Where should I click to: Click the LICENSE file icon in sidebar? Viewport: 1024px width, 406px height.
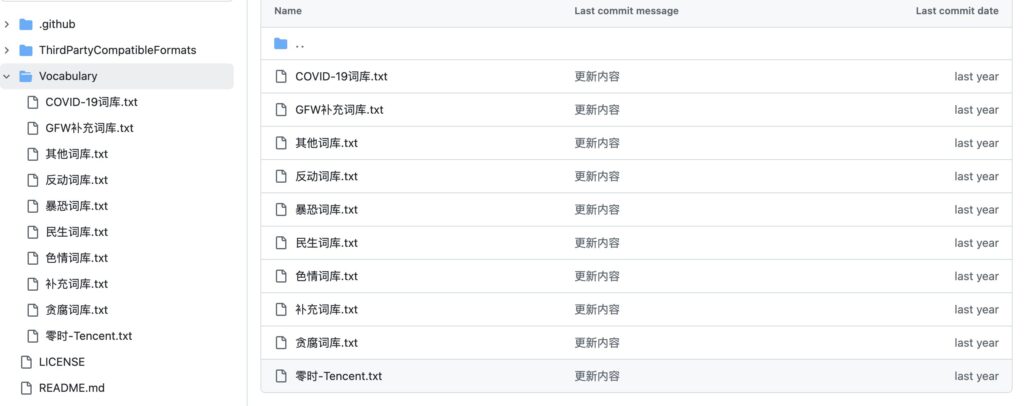pyautogui.click(x=26, y=362)
